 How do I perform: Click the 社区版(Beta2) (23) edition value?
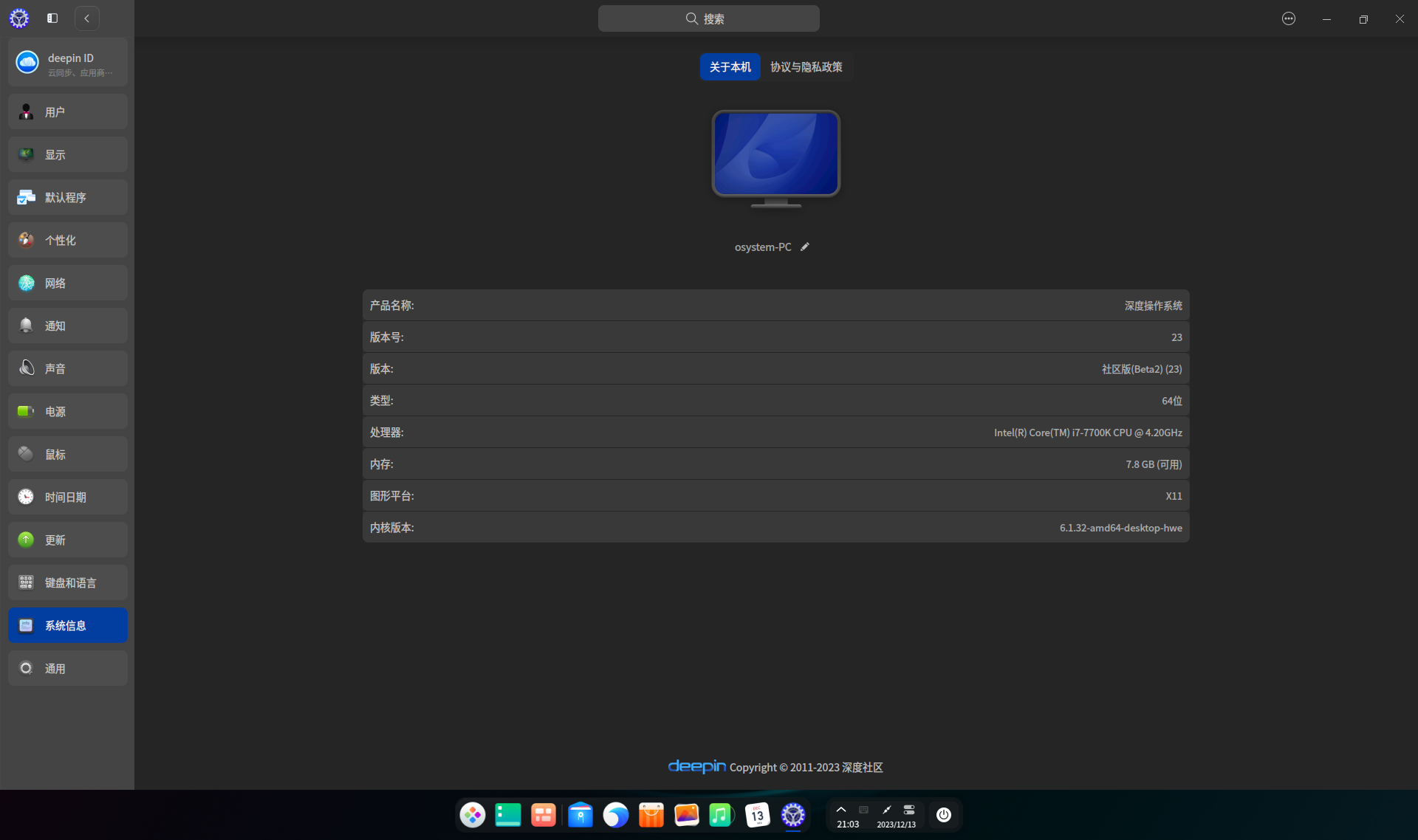(1142, 369)
